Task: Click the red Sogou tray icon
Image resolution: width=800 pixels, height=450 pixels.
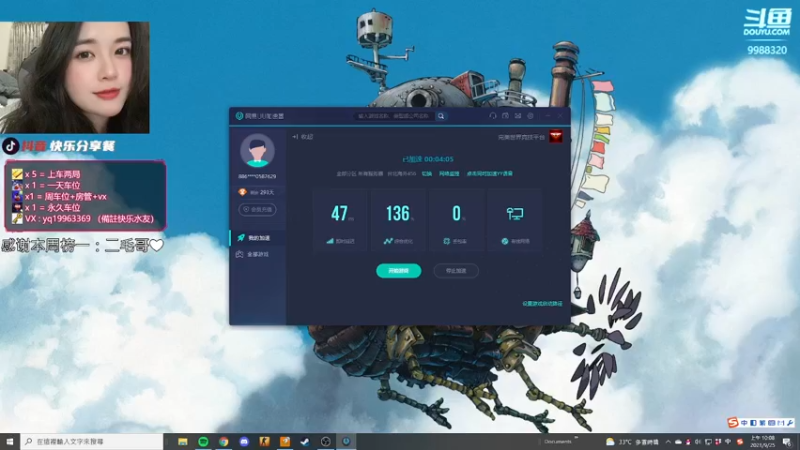Action: pyautogui.click(x=740, y=442)
